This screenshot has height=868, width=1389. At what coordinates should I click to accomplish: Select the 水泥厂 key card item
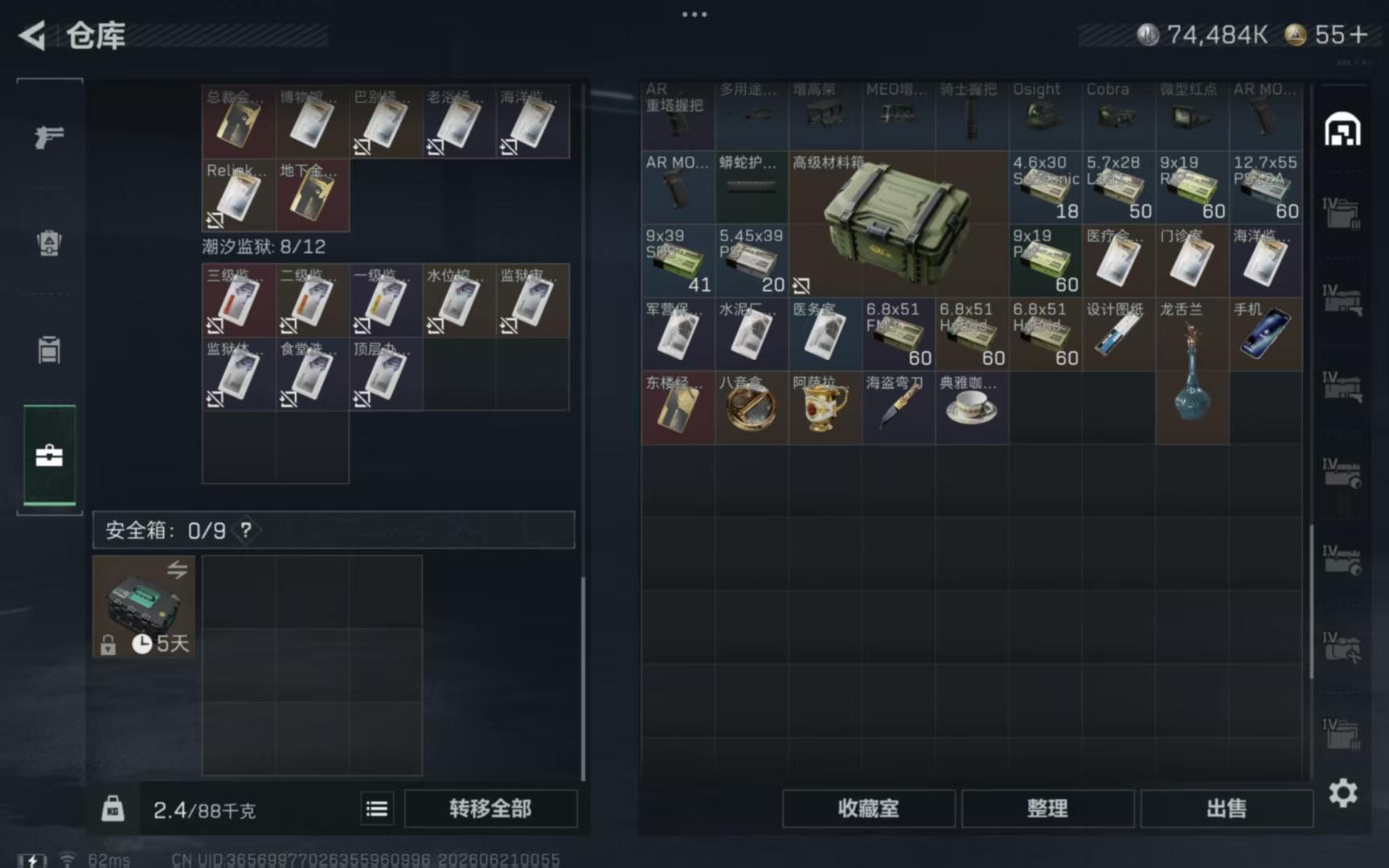coord(752,334)
